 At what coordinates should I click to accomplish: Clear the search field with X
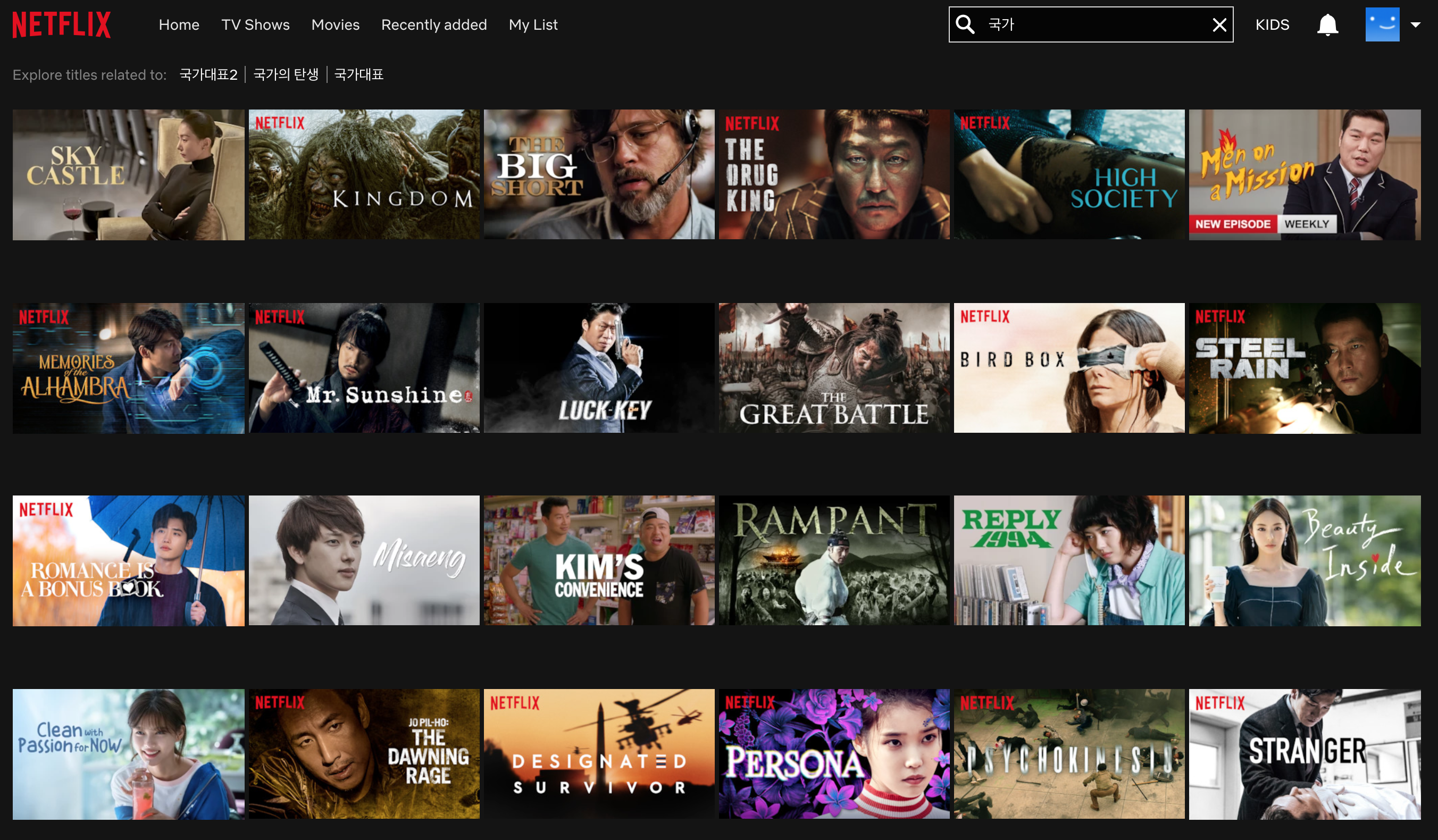[1219, 24]
